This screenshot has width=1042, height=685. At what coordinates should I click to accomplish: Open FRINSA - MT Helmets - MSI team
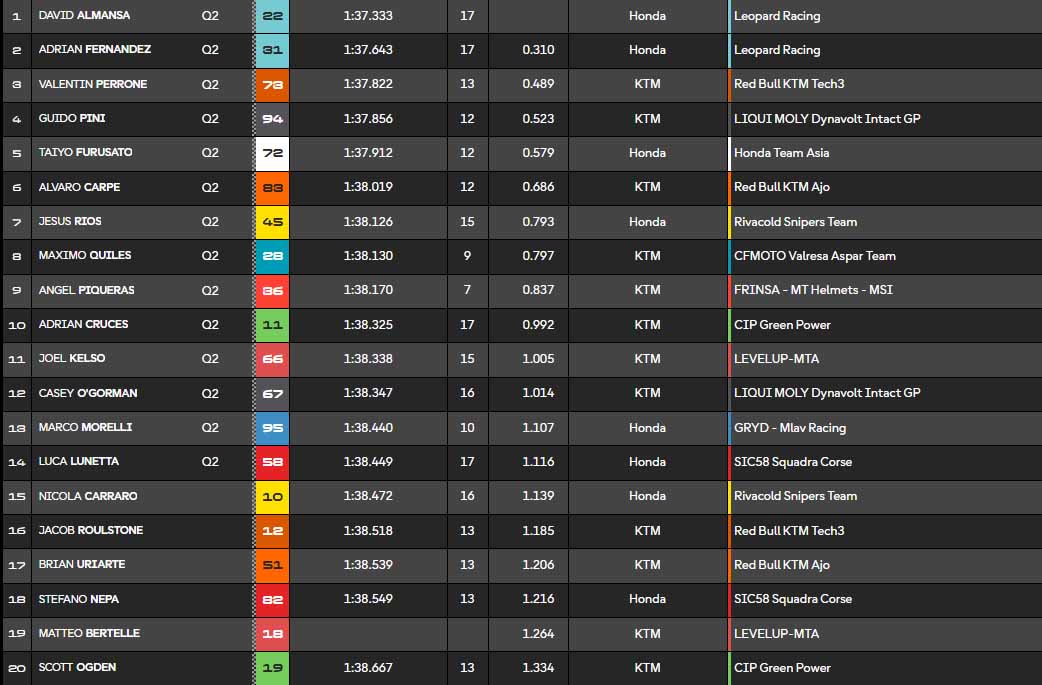pos(813,290)
